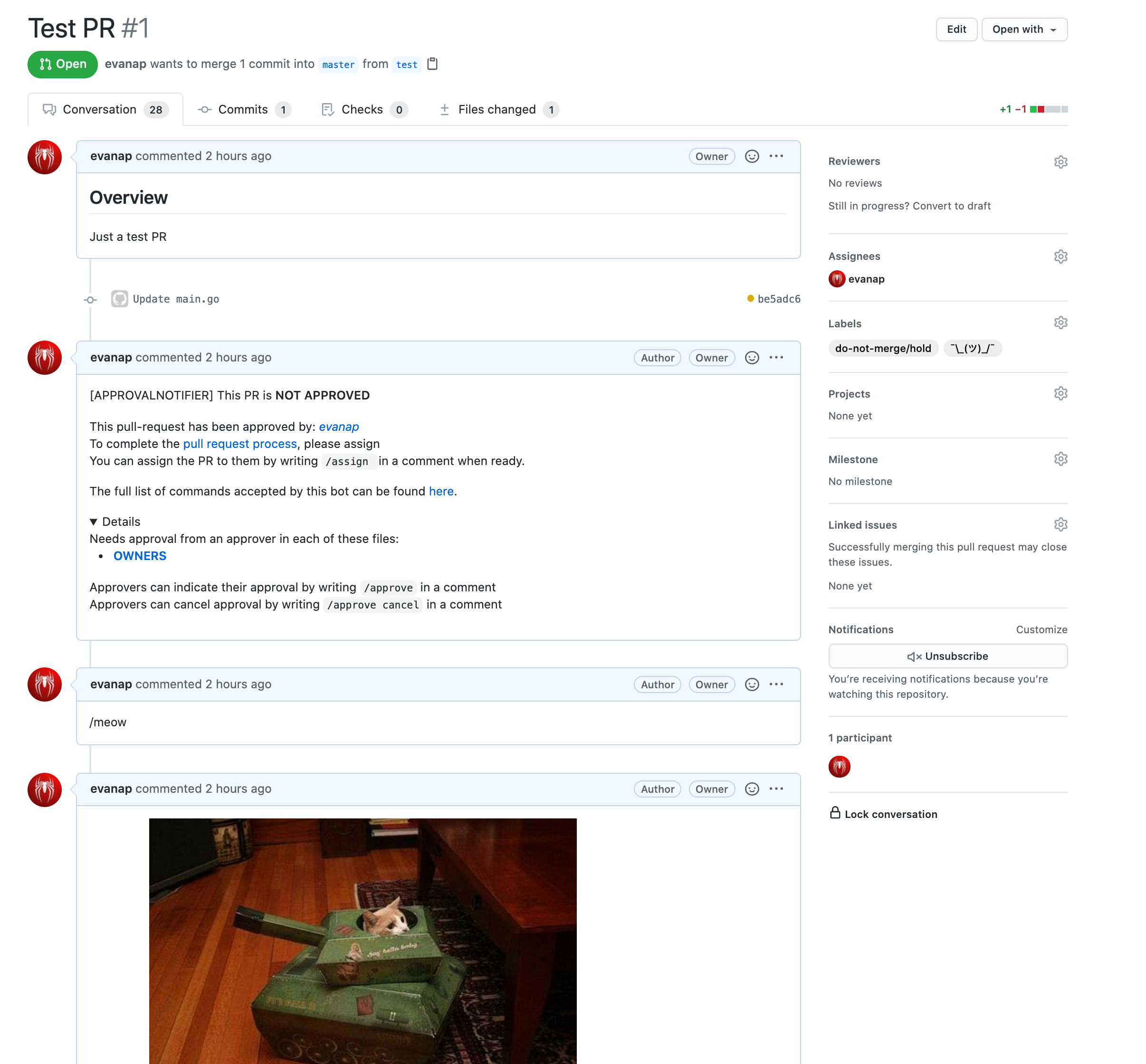
Task: Open more options on the APPROVALNOTIFIER comment
Action: (x=776, y=358)
